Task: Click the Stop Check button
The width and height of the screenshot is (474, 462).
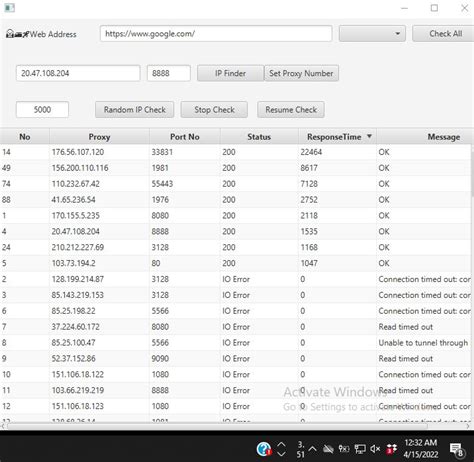Action: pos(214,110)
